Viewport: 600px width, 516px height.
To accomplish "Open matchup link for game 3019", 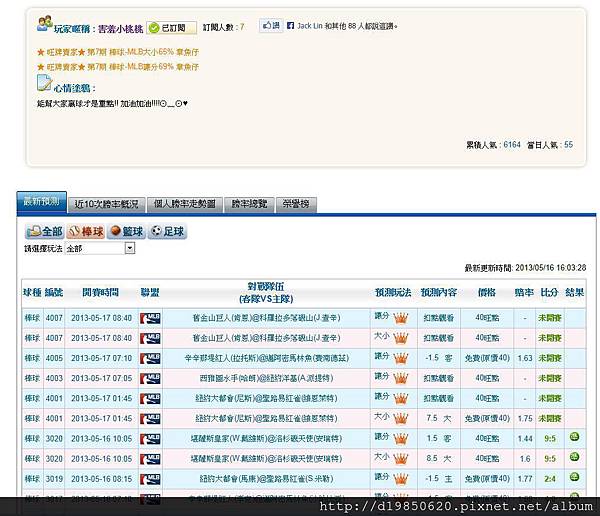I will 266,479.
